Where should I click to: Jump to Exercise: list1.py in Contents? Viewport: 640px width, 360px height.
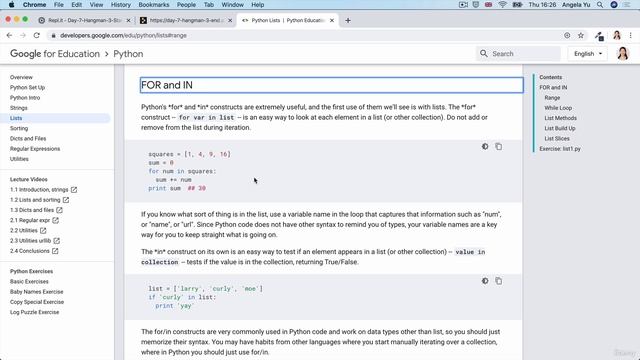[x=560, y=149]
